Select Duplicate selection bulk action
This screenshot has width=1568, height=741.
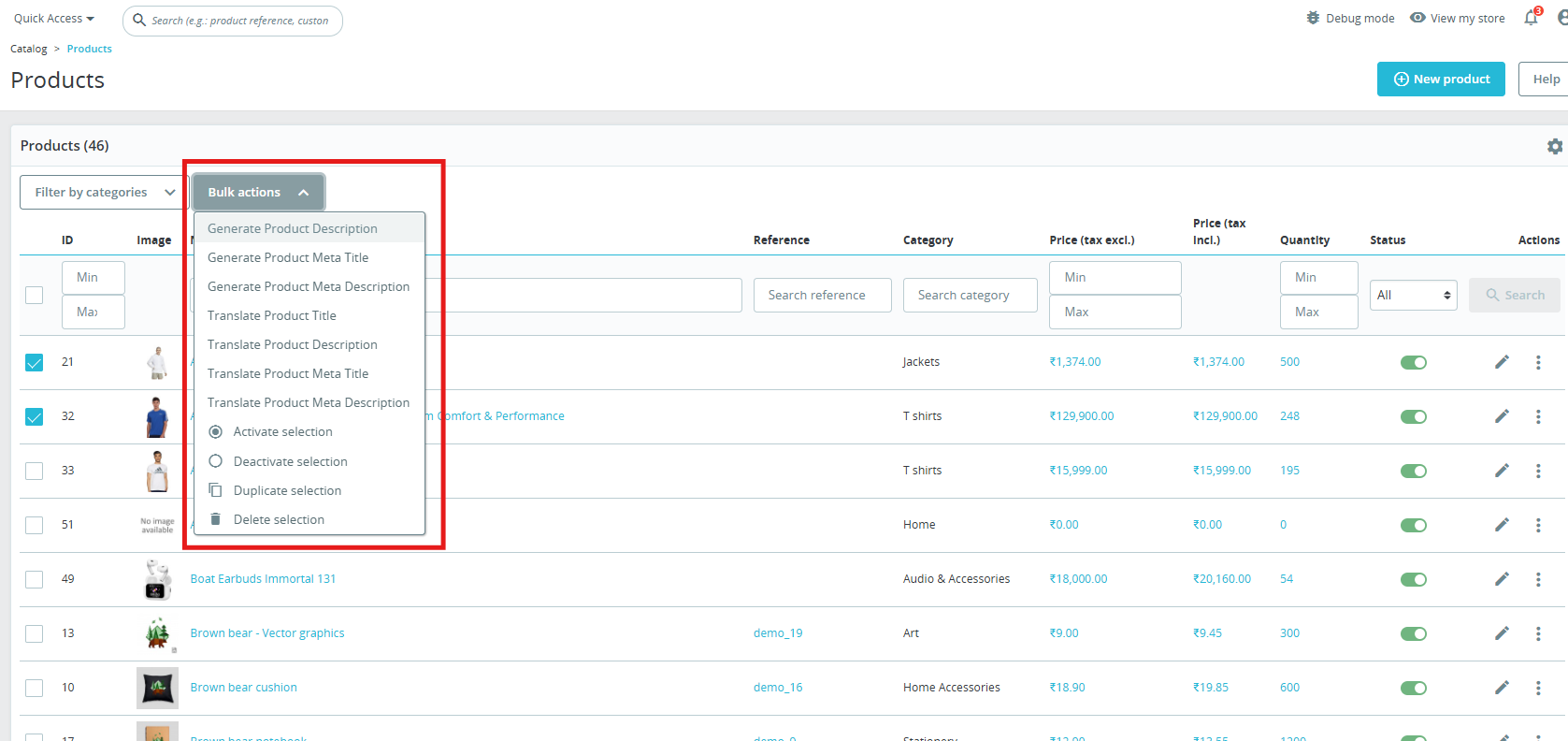[309, 490]
